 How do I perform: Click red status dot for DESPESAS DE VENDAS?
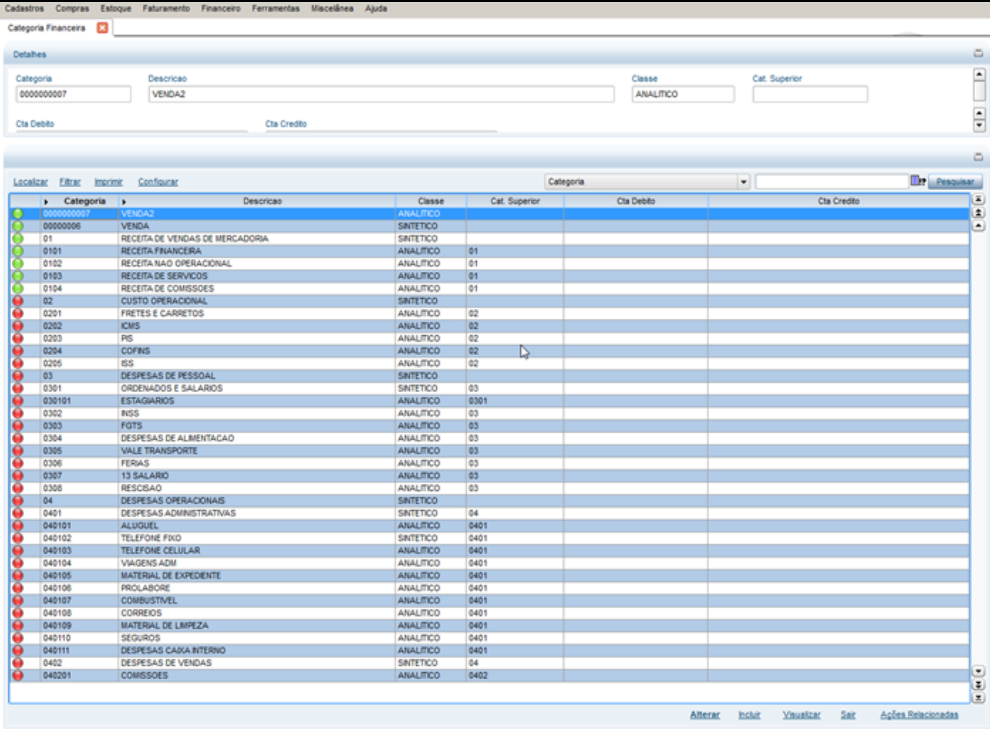pyautogui.click(x=18, y=663)
